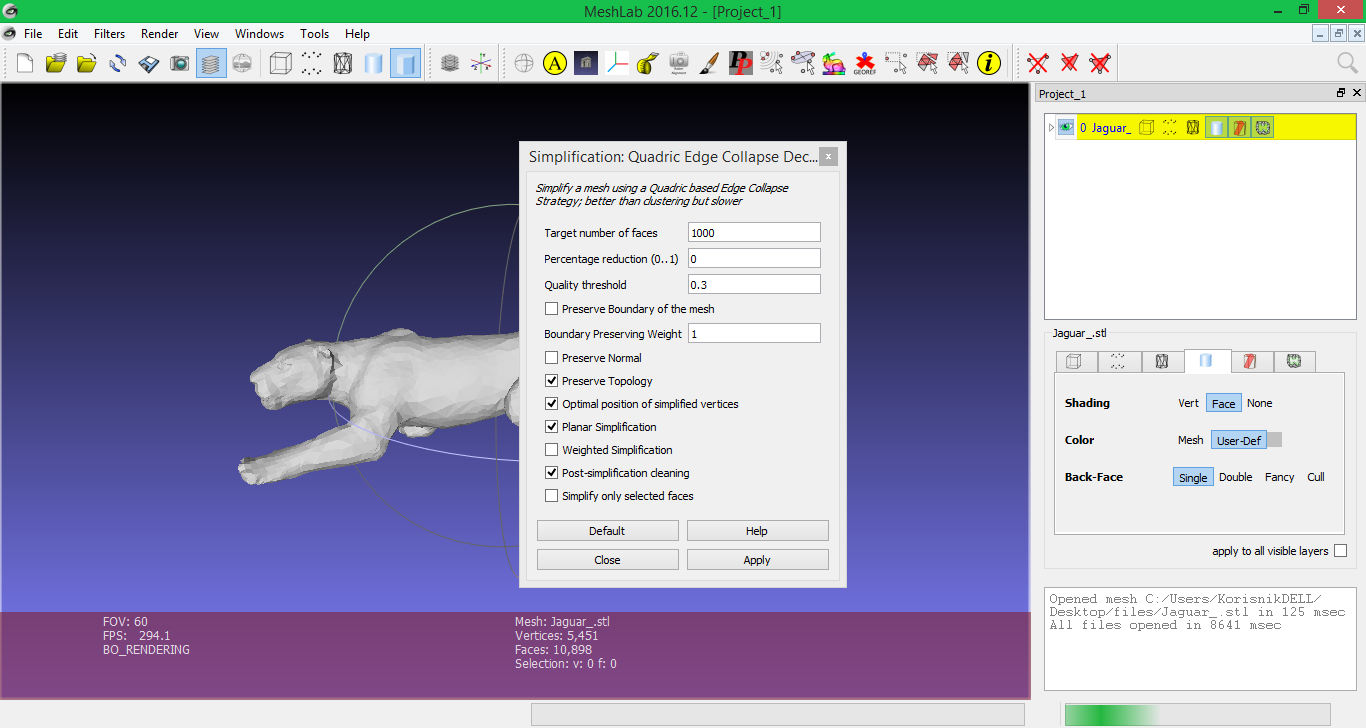Screen dimensions: 1366x728
Task: Set Color to Mesh
Action: [x=1191, y=440]
